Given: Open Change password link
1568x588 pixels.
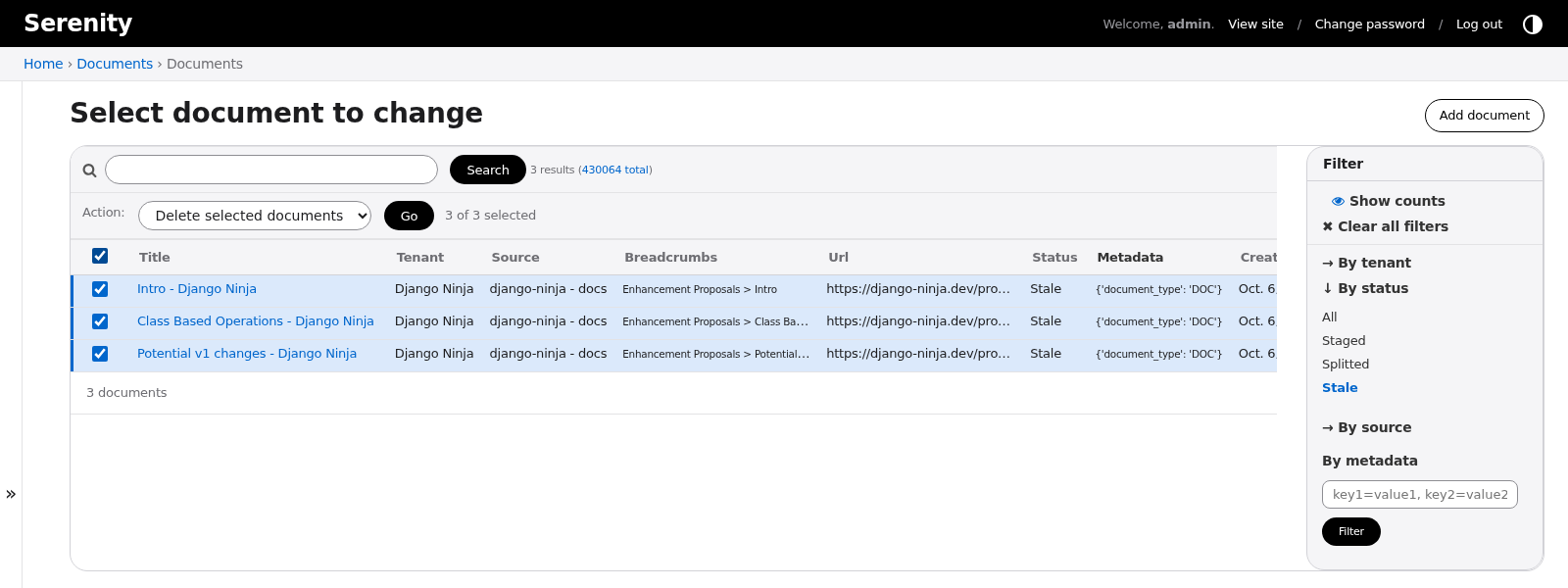Looking at the screenshot, I should point(1369,24).
